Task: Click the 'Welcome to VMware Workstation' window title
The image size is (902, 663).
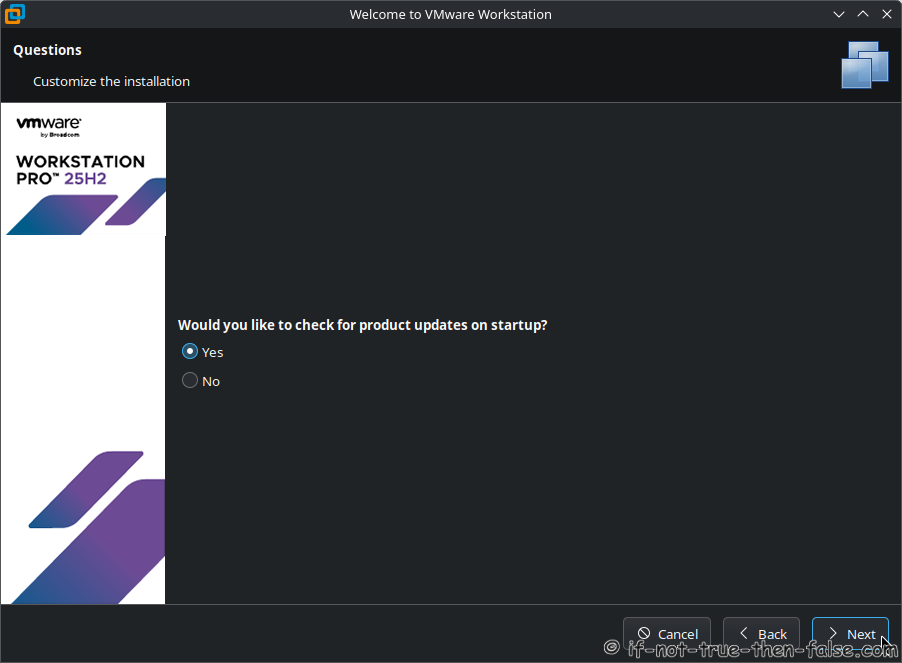Action: [450, 14]
